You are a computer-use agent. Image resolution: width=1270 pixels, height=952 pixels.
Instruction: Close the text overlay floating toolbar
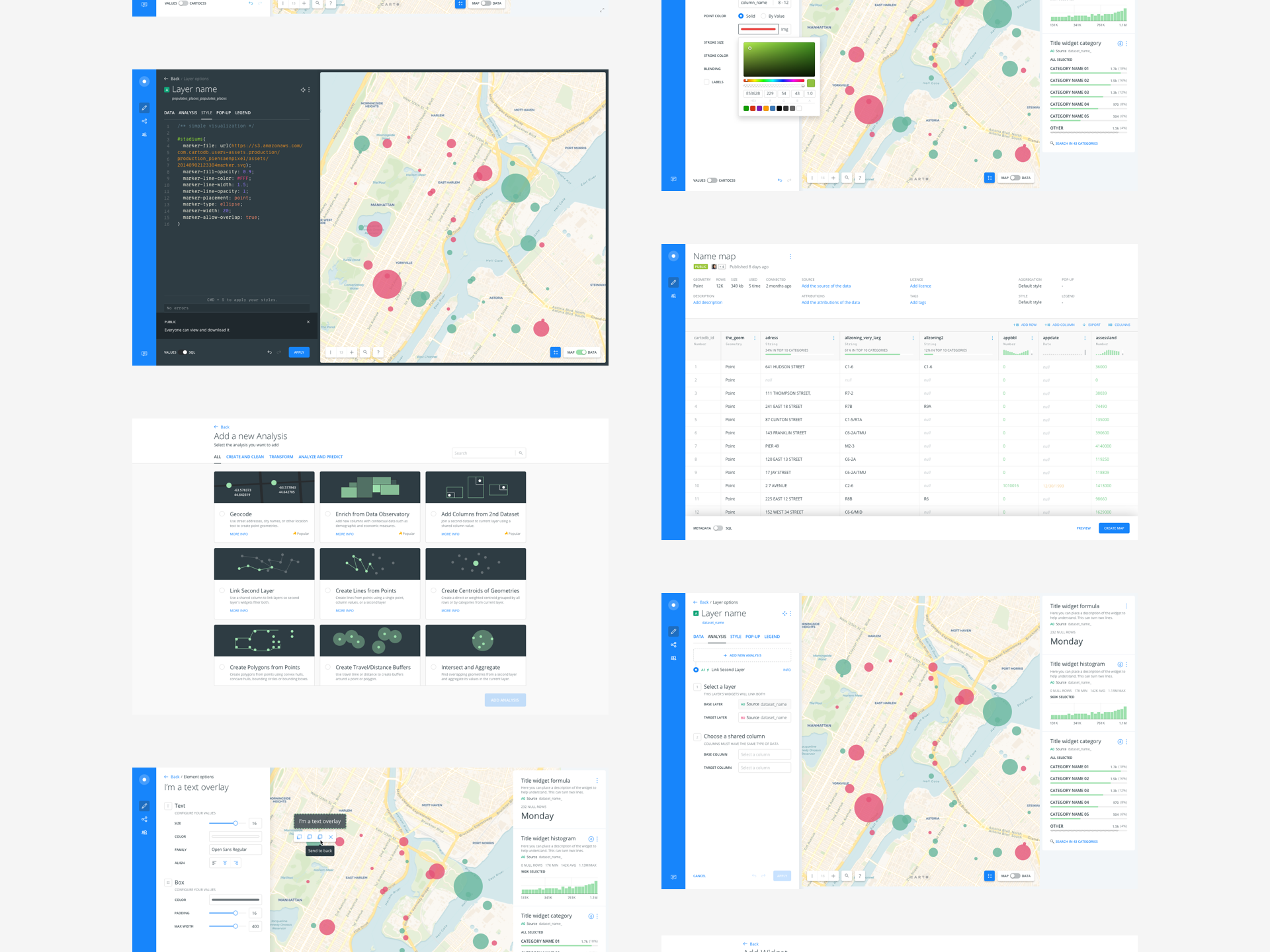[331, 837]
